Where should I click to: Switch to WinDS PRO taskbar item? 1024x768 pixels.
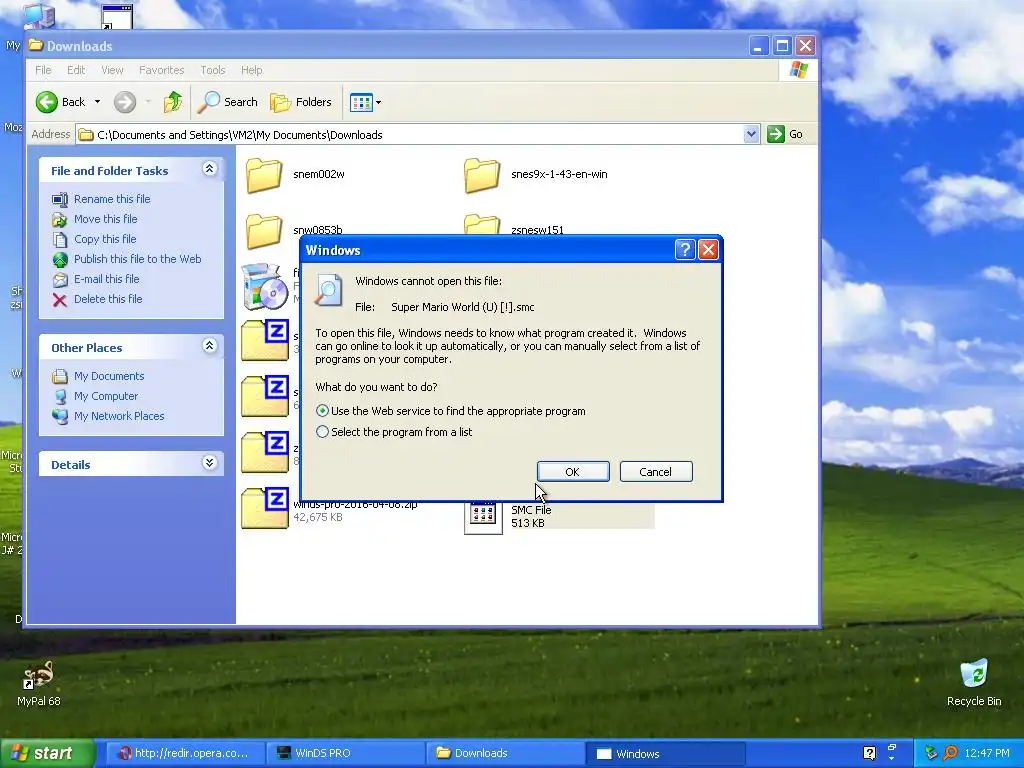click(x=345, y=753)
